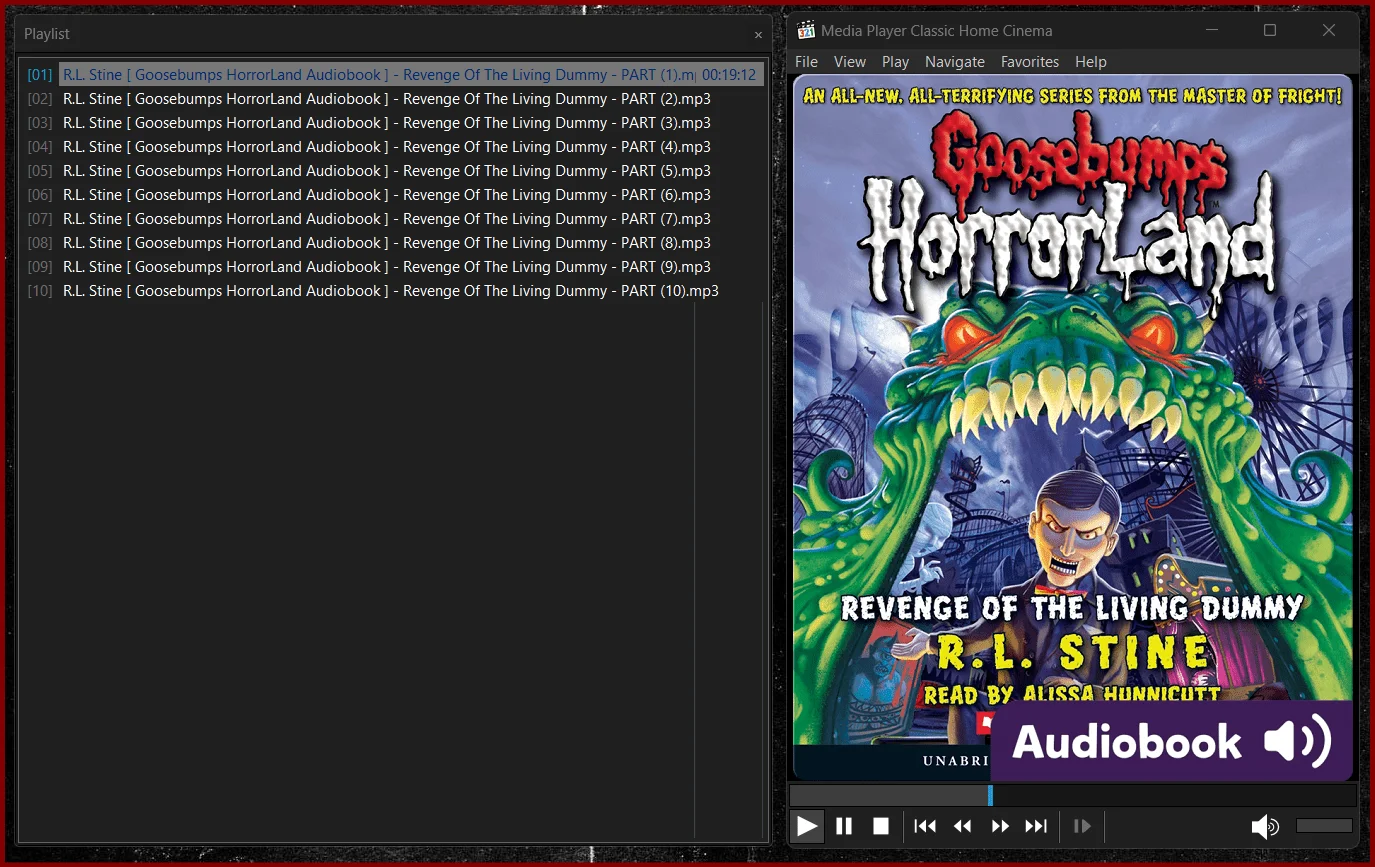Click the seek bar position marker
The image size is (1375, 867).
[990, 795]
